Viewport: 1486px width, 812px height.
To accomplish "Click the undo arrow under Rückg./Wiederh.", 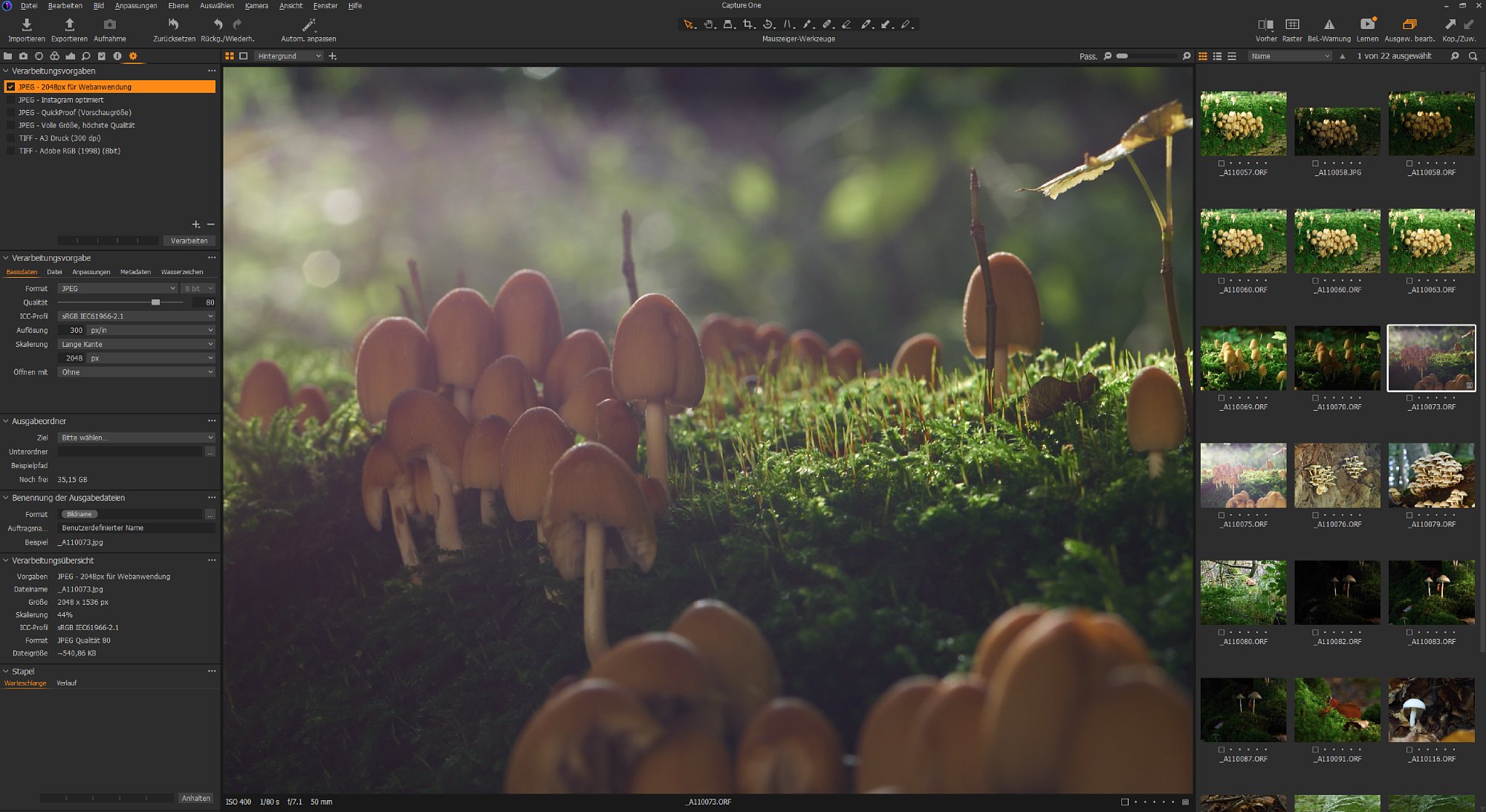I will pyautogui.click(x=218, y=25).
